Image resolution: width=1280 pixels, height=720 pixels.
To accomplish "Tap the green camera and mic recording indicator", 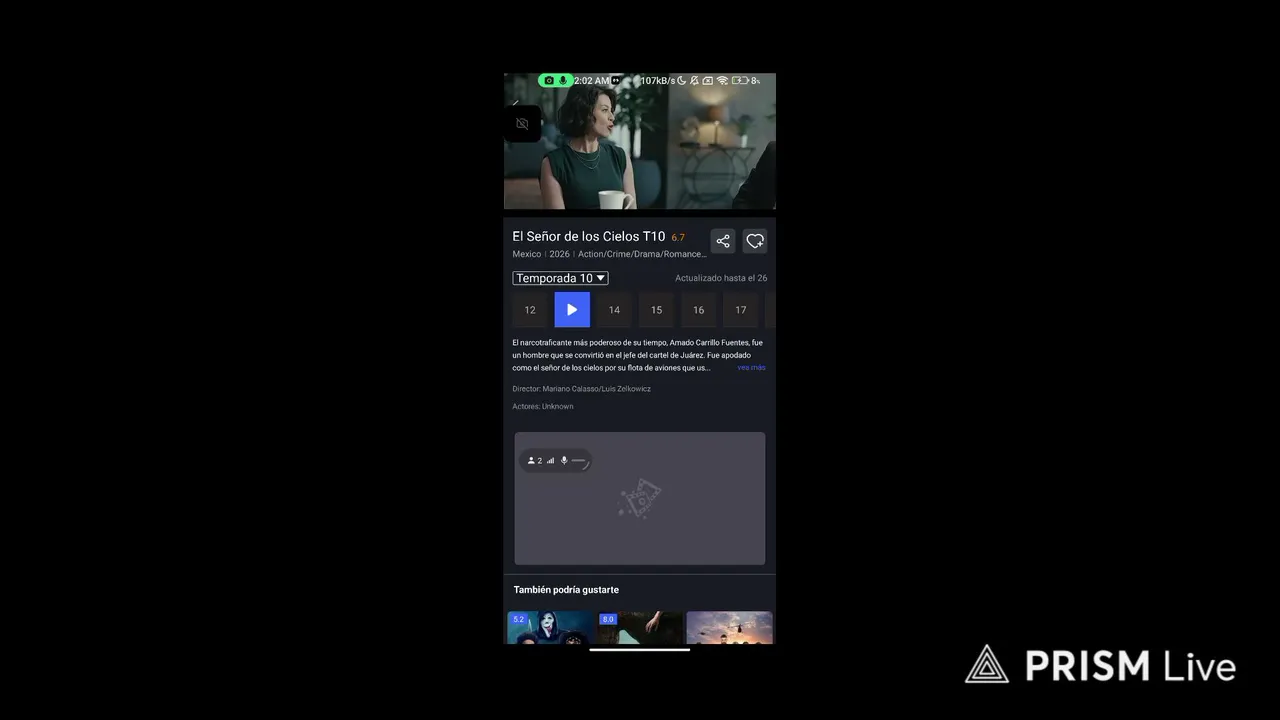I will 555,80.
